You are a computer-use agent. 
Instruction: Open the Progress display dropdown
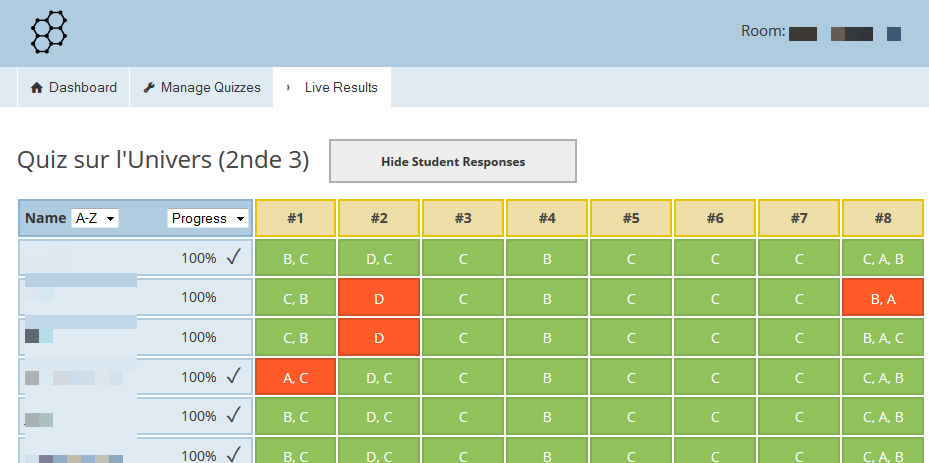(207, 218)
